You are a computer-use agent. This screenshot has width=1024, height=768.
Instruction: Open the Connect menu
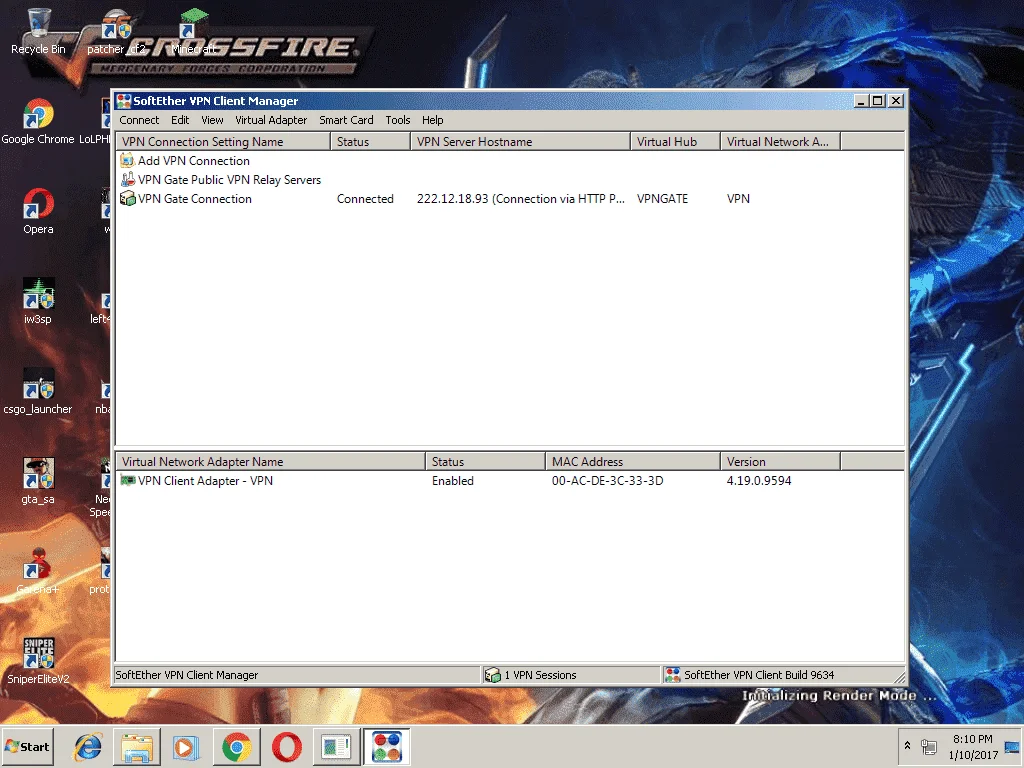pyautogui.click(x=138, y=120)
